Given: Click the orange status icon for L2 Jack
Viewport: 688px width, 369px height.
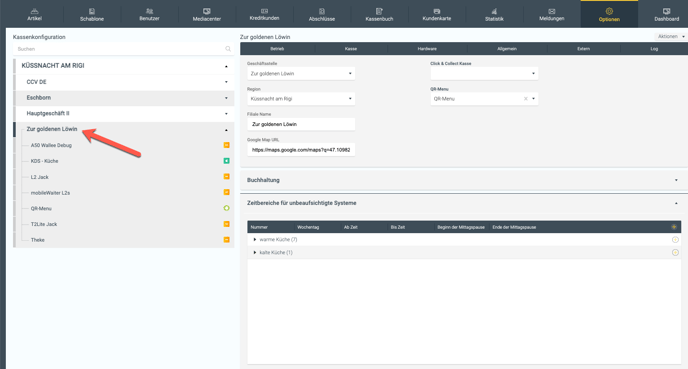Looking at the screenshot, I should pos(226,176).
